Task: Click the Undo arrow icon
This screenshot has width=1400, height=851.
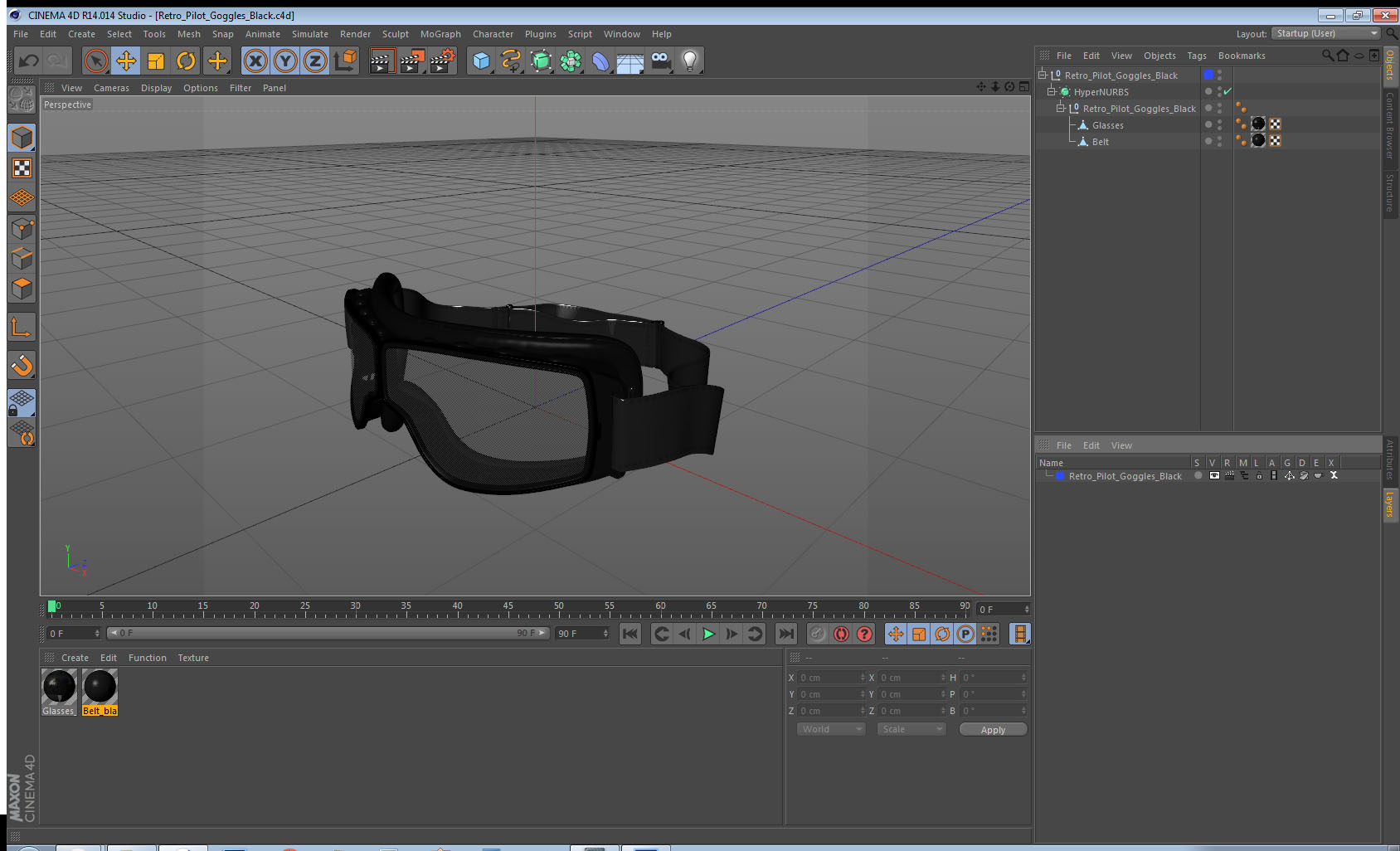Action: tap(28, 61)
